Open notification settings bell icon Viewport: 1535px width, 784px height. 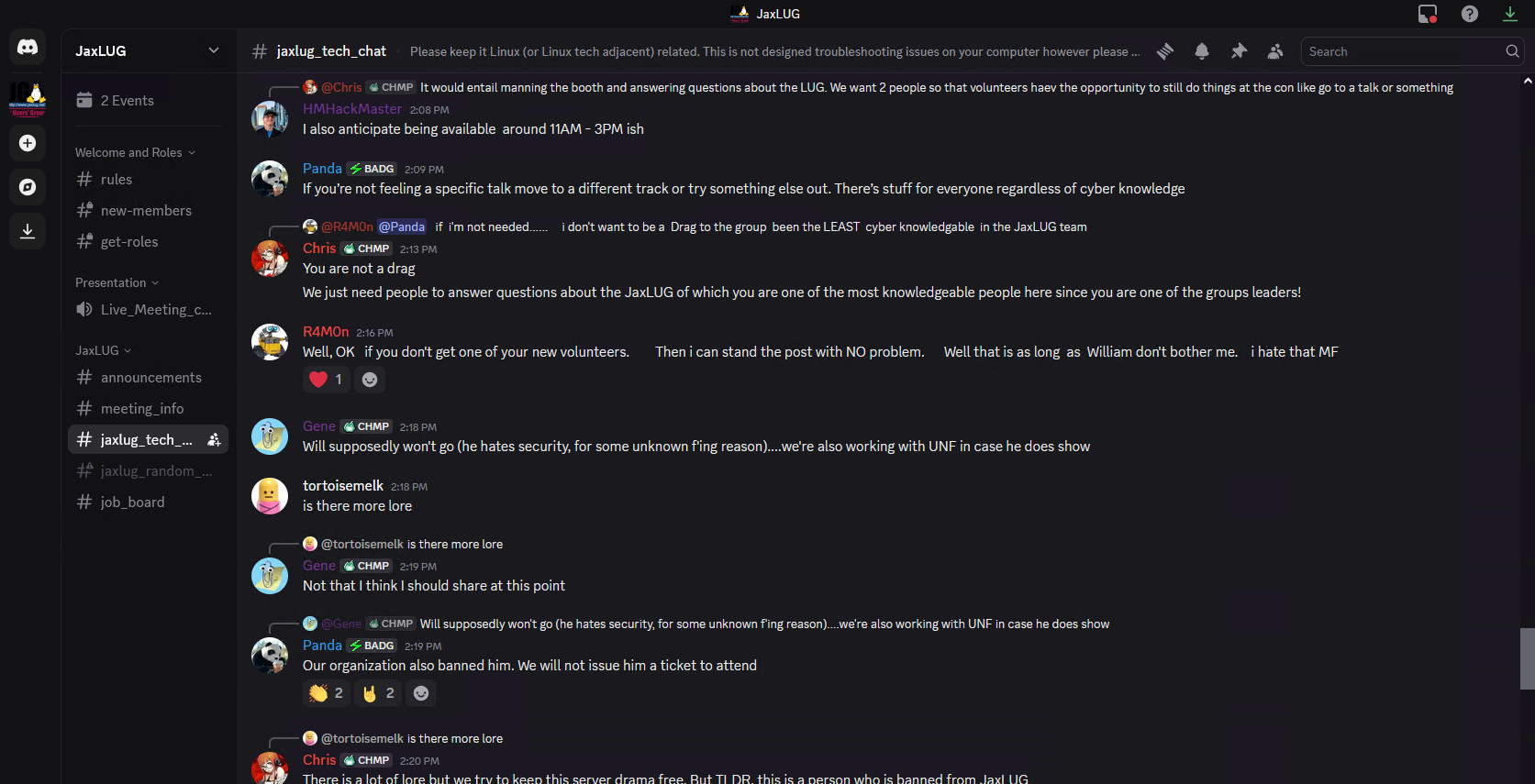tap(1202, 51)
